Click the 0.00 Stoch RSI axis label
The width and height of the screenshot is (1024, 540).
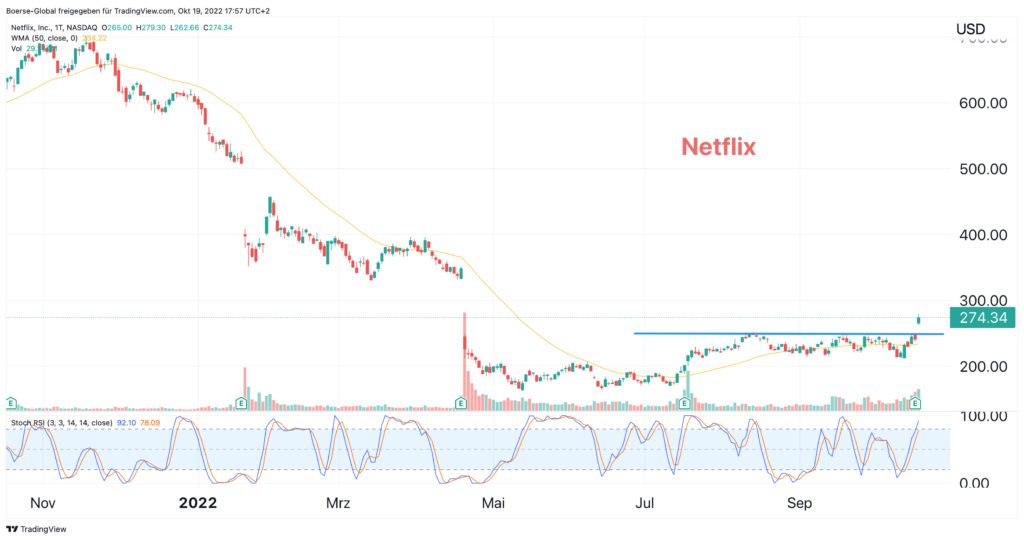tap(974, 483)
